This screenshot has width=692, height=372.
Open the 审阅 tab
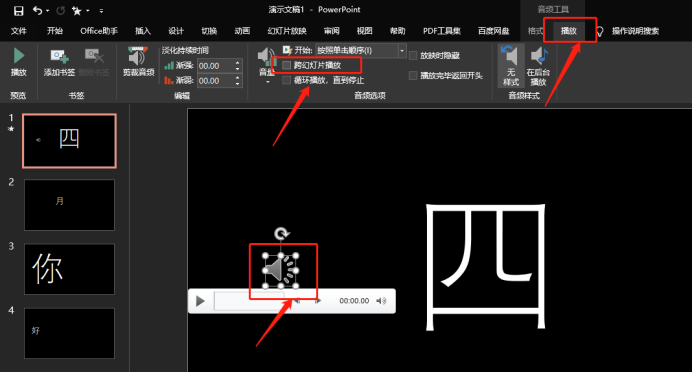tap(331, 31)
